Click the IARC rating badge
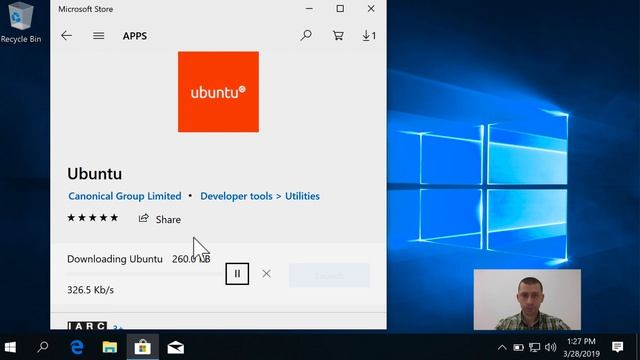 [x=87, y=325]
